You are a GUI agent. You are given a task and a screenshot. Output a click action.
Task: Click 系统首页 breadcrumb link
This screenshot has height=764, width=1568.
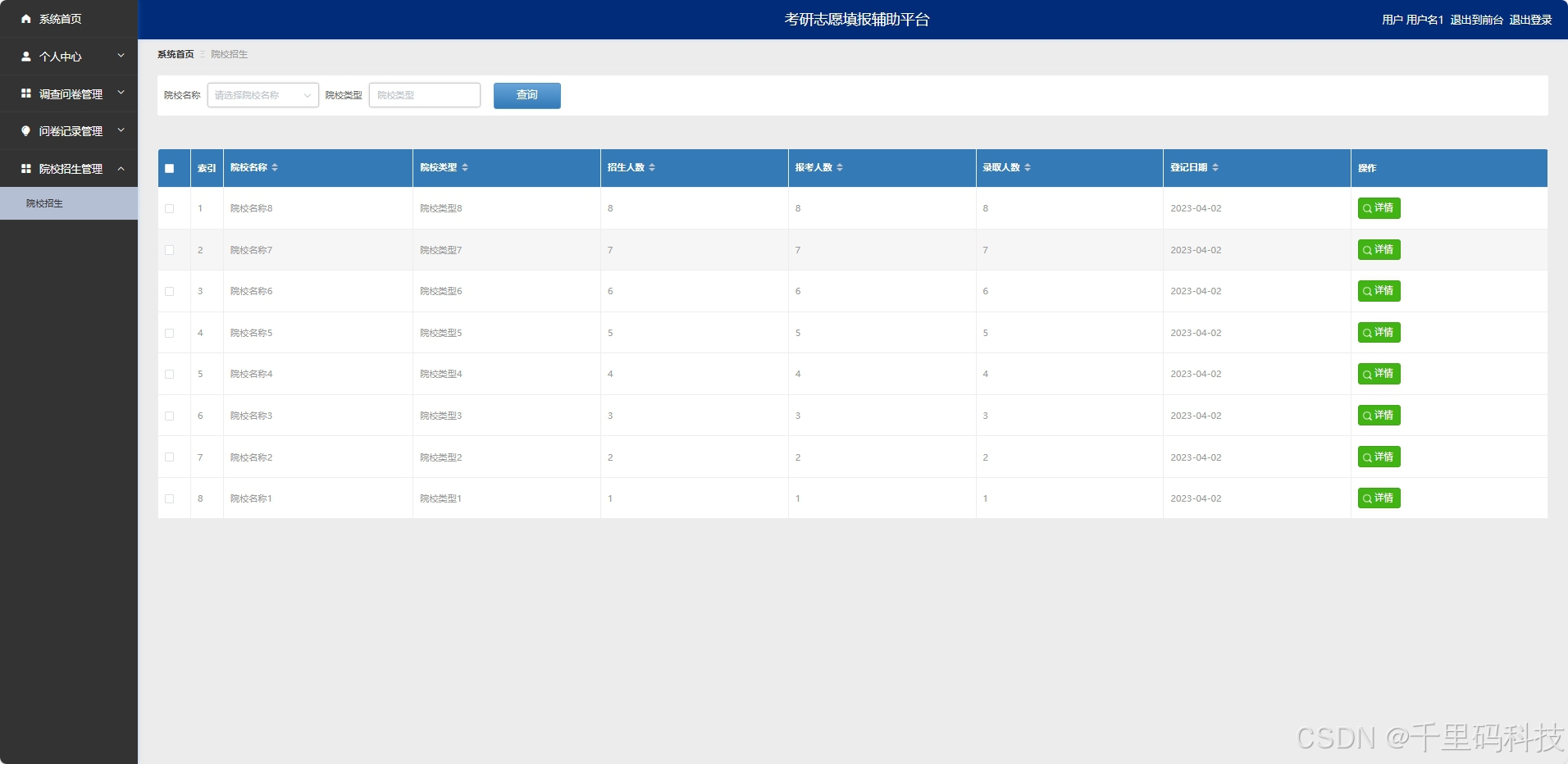click(x=175, y=54)
